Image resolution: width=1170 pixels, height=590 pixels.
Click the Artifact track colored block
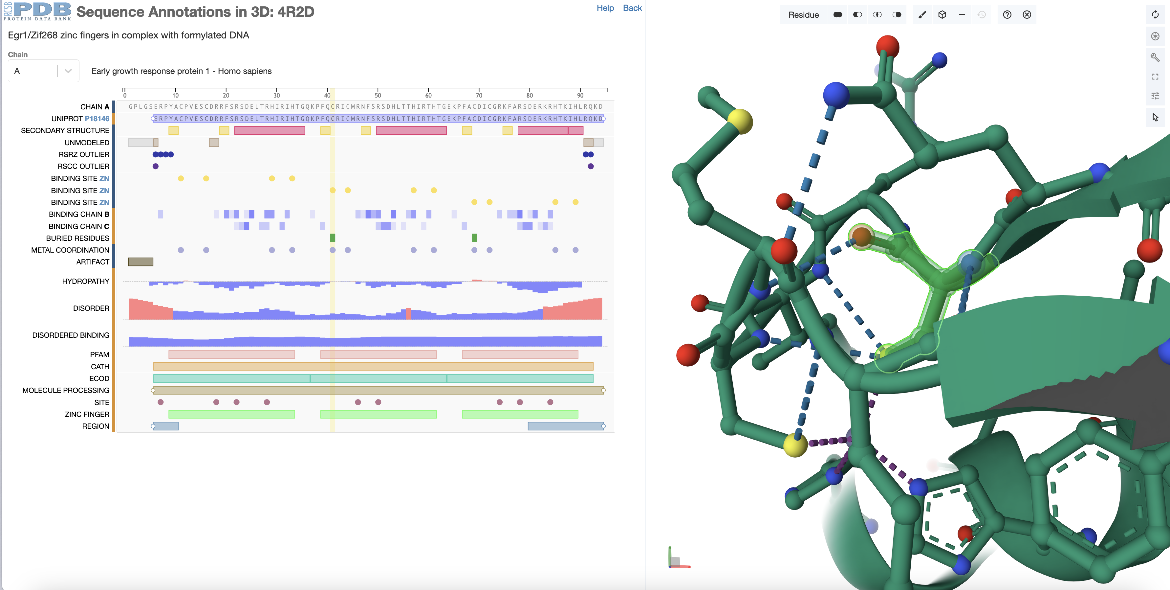[140, 262]
